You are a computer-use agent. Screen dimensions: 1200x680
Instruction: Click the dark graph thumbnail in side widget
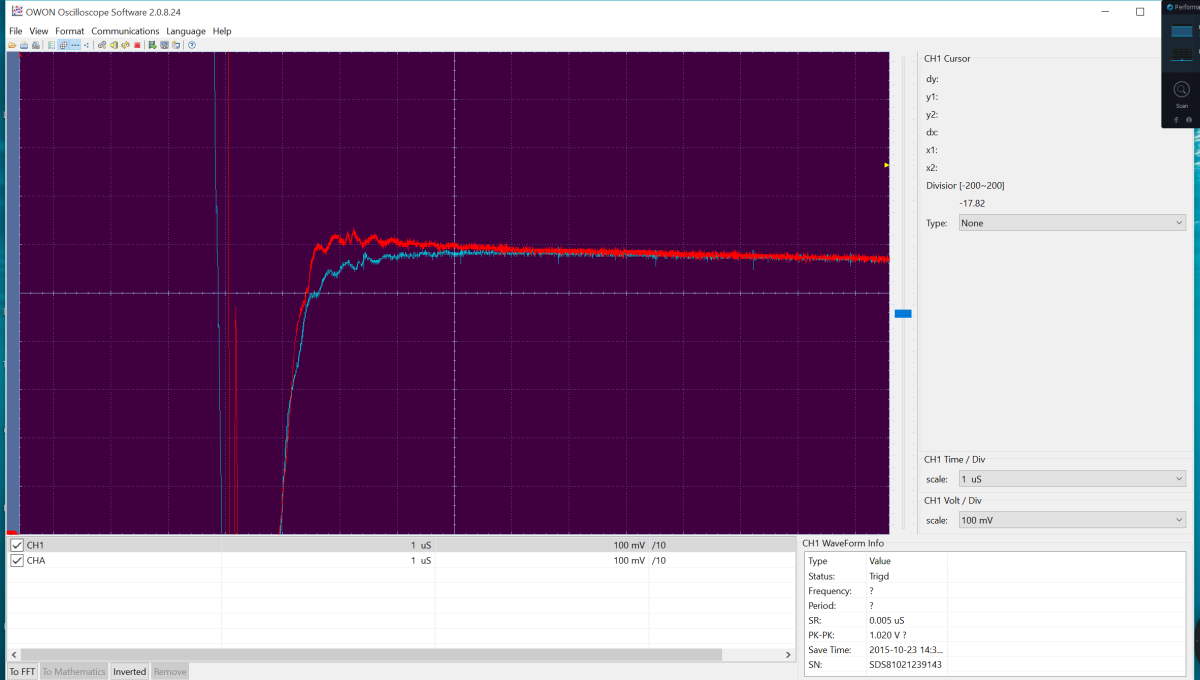[1181, 53]
